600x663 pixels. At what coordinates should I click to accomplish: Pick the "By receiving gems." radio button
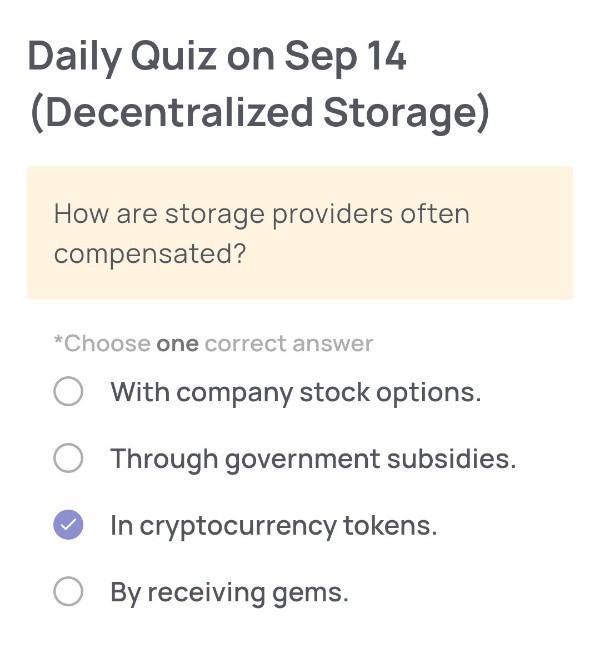[68, 592]
